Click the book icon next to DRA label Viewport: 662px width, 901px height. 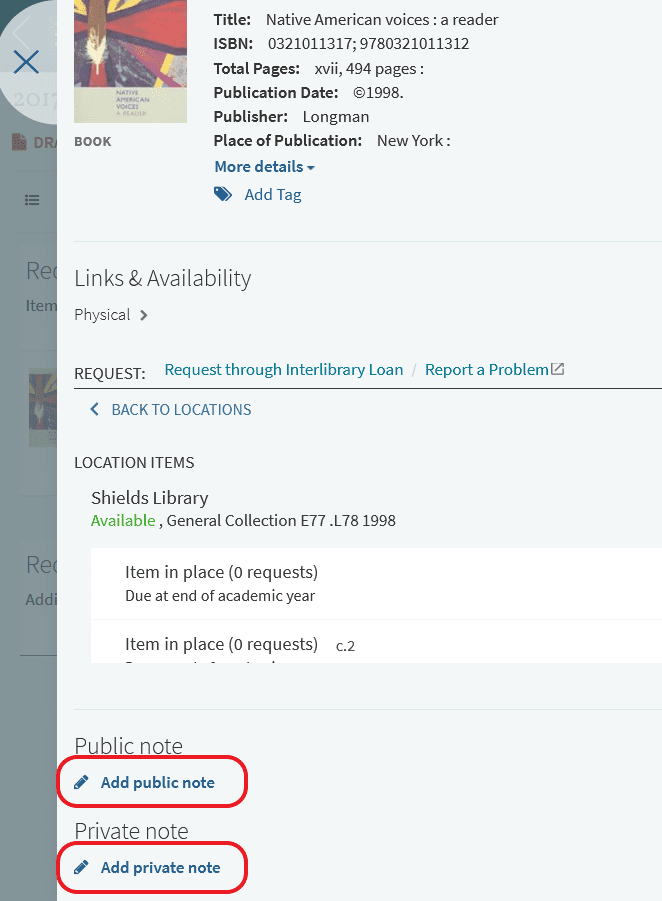click(x=19, y=142)
